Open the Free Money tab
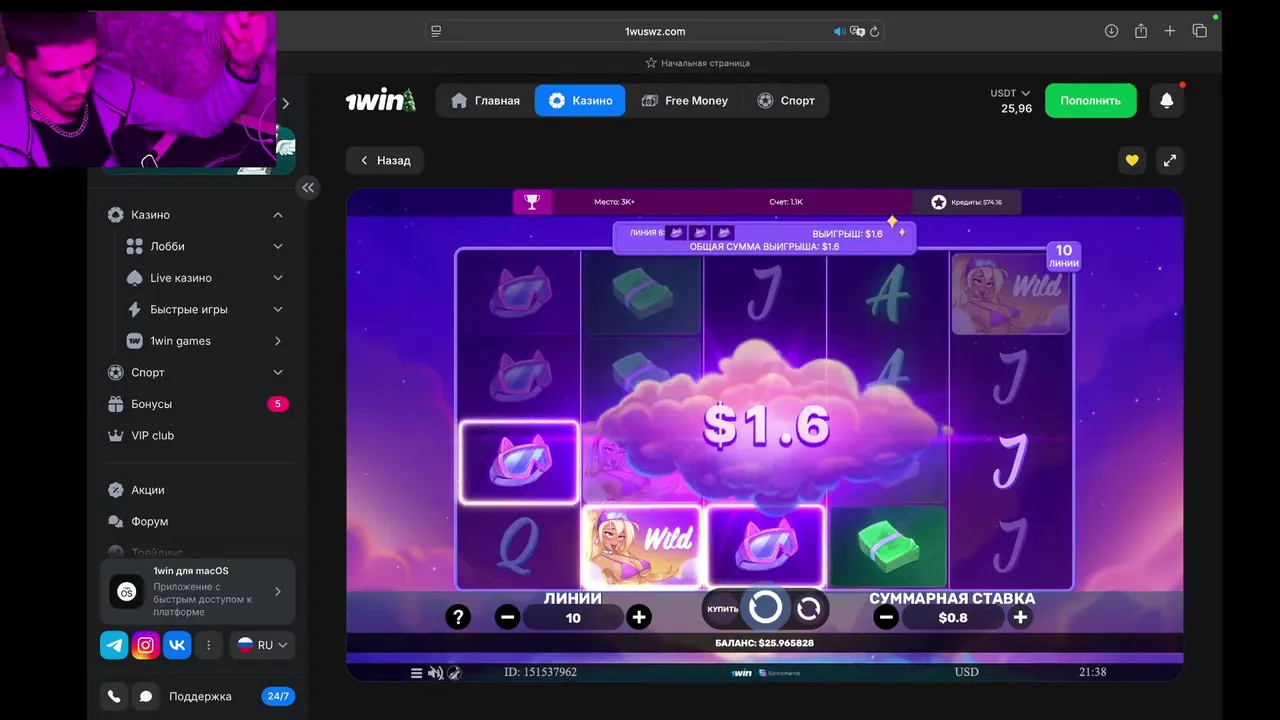The height and width of the screenshot is (720, 1280). pyautogui.click(x=685, y=101)
